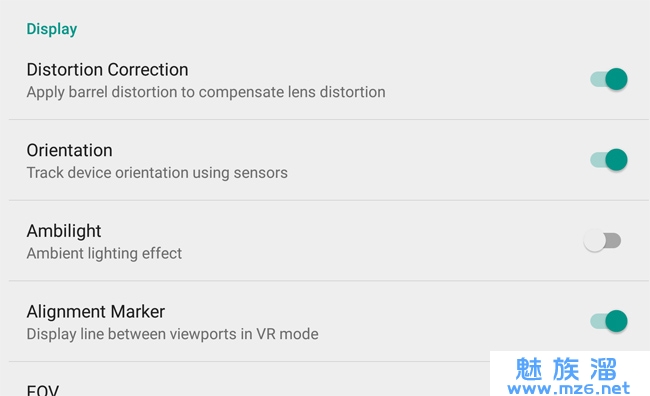Click the 魅 character in watermark
This screenshot has width=650, height=396.
[x=529, y=369]
